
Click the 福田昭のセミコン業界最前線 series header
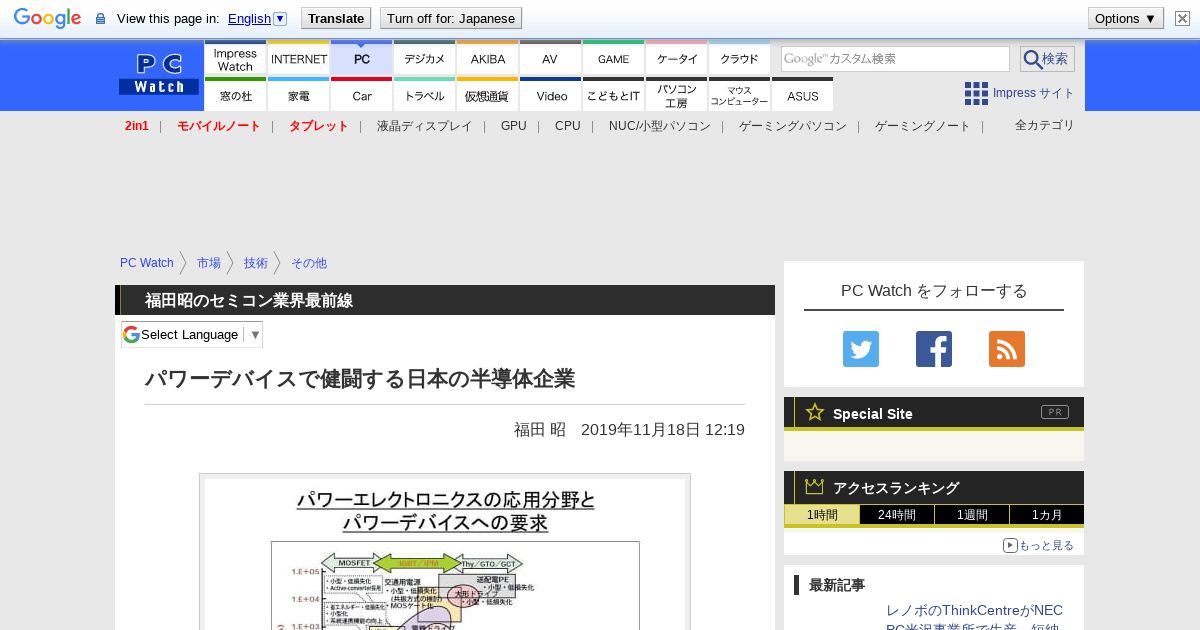(x=249, y=300)
